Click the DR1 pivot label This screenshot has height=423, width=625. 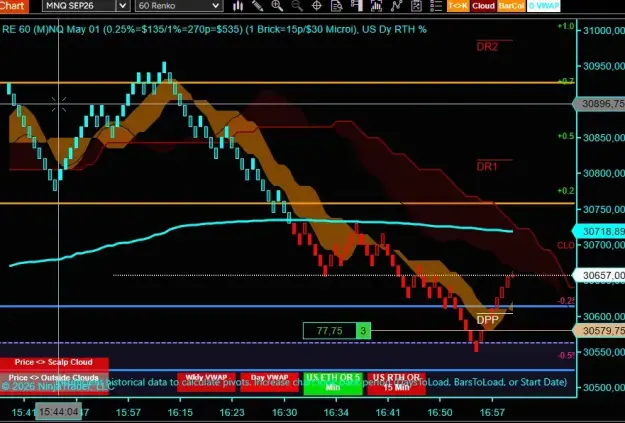[x=487, y=166]
